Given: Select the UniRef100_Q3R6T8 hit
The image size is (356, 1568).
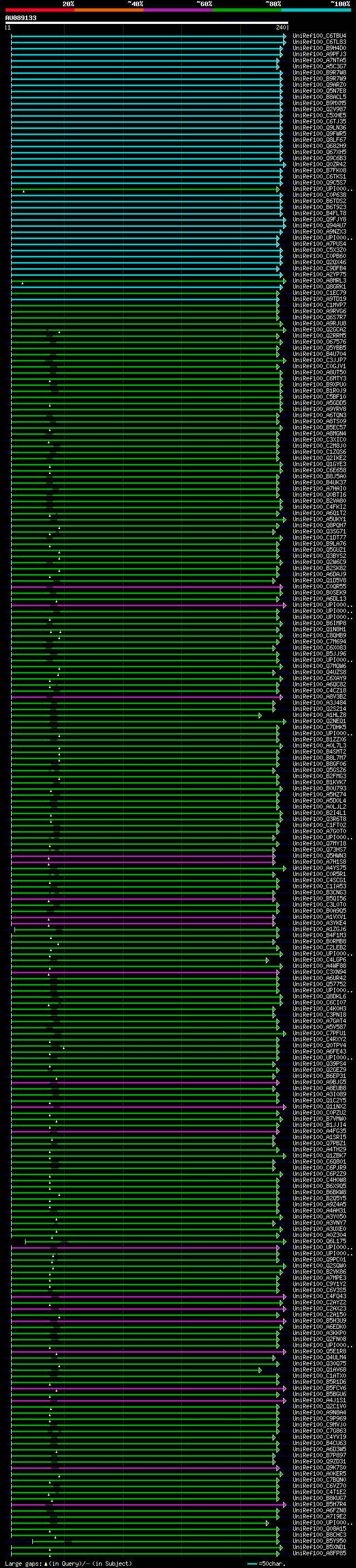Looking at the screenshot, I should (319, 819).
